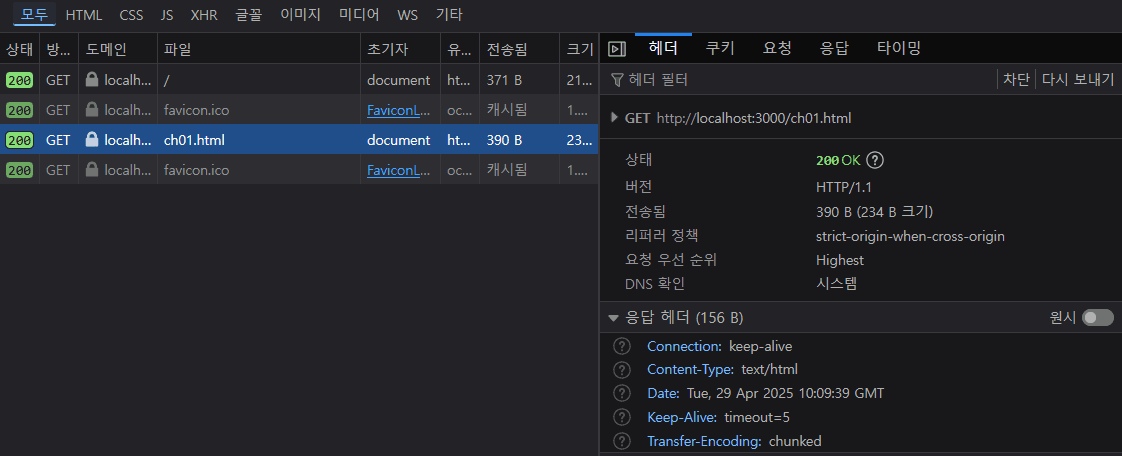Switch to the 쿠키 tab
This screenshot has height=456, width=1122.
point(720,48)
